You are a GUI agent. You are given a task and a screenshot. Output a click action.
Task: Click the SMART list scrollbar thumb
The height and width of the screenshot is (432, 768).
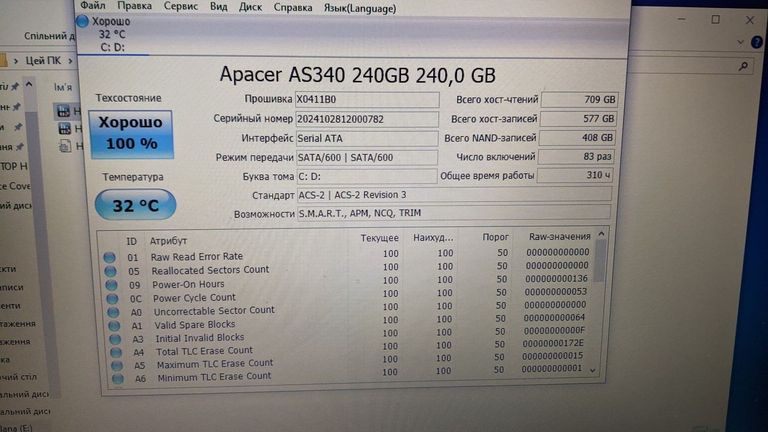600,261
